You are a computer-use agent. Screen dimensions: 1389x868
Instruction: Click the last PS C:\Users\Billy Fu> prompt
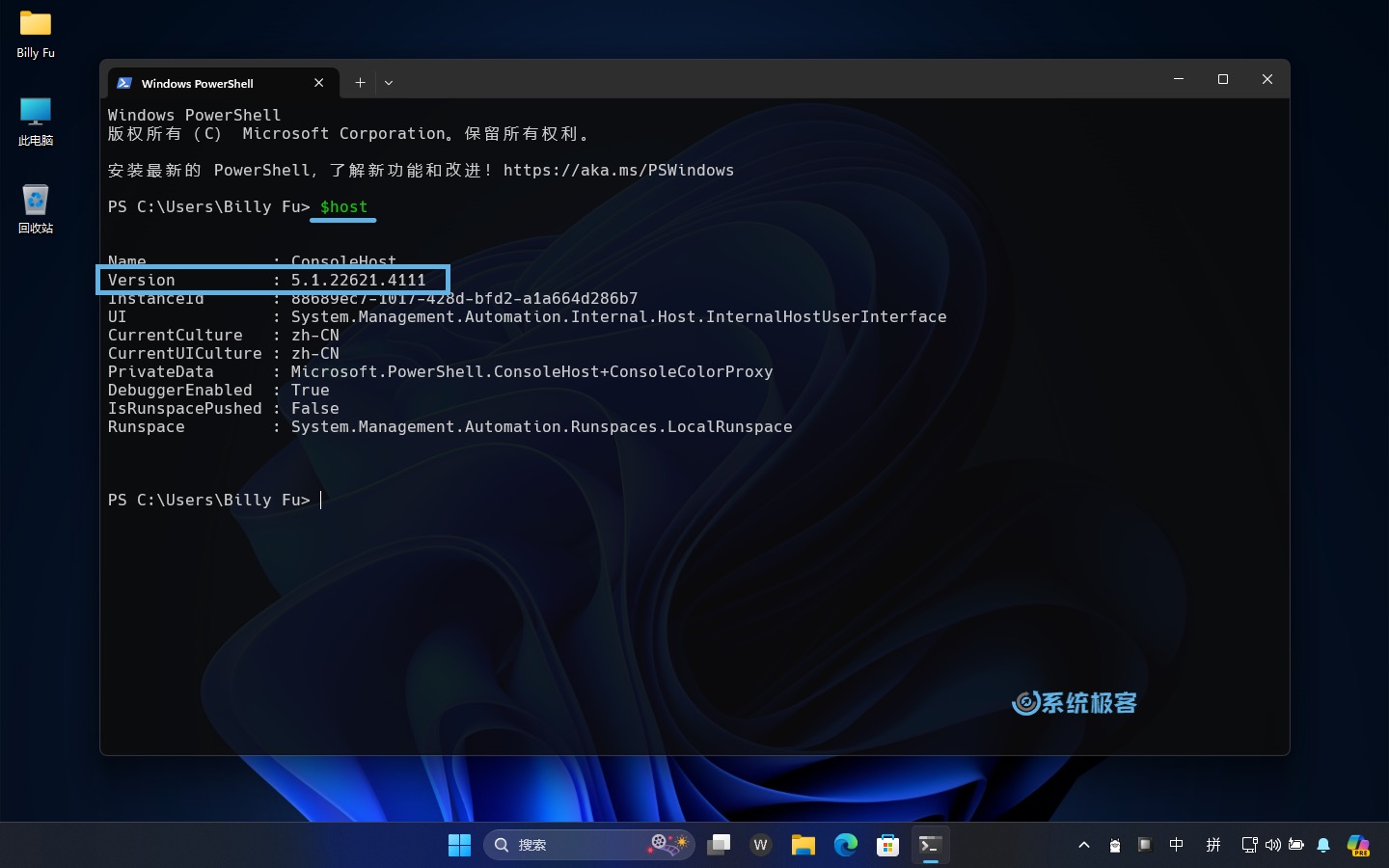tap(209, 501)
